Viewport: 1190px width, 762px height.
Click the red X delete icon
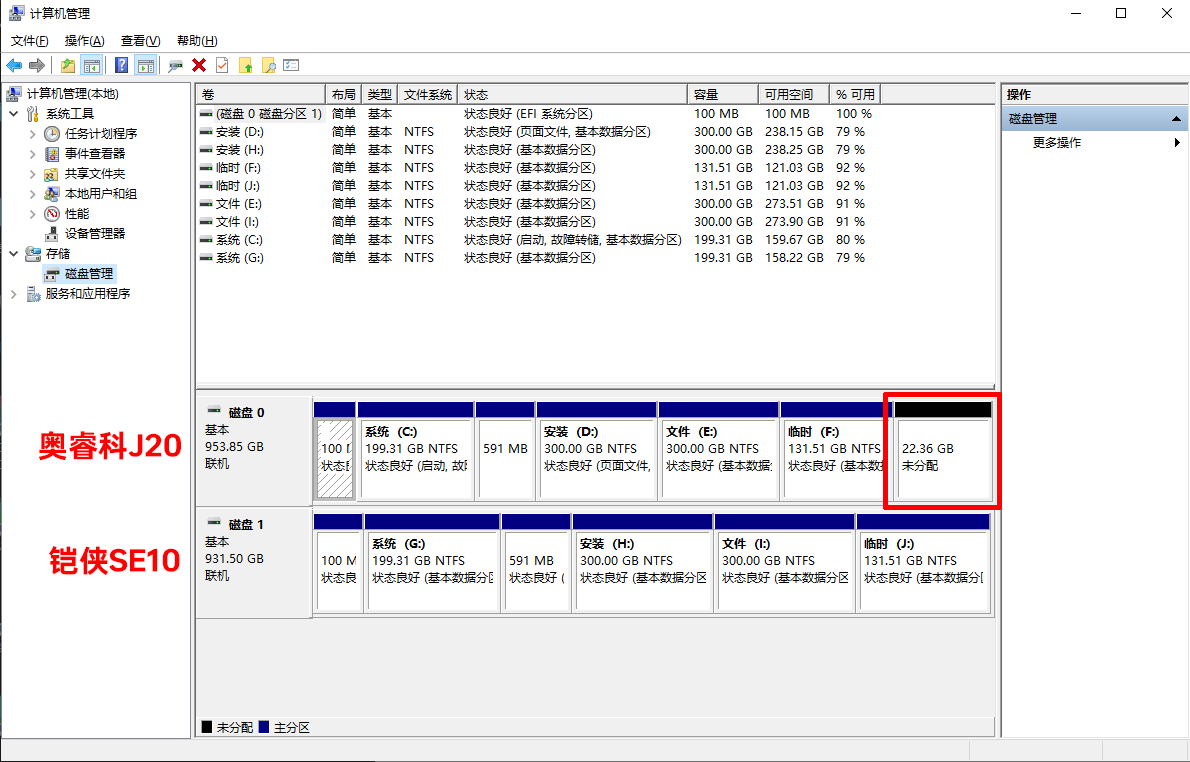point(199,65)
